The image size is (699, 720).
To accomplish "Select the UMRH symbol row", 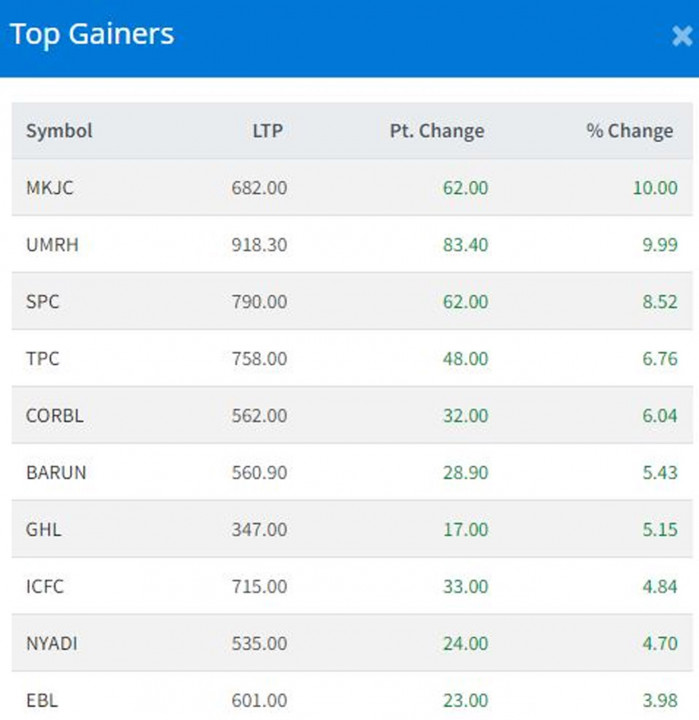I will (x=51, y=244).
